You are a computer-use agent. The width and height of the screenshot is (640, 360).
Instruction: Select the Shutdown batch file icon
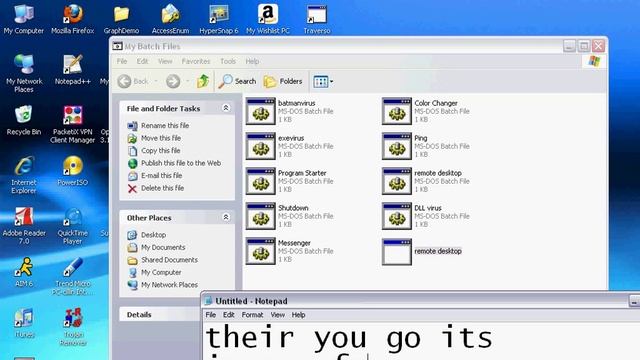point(261,216)
